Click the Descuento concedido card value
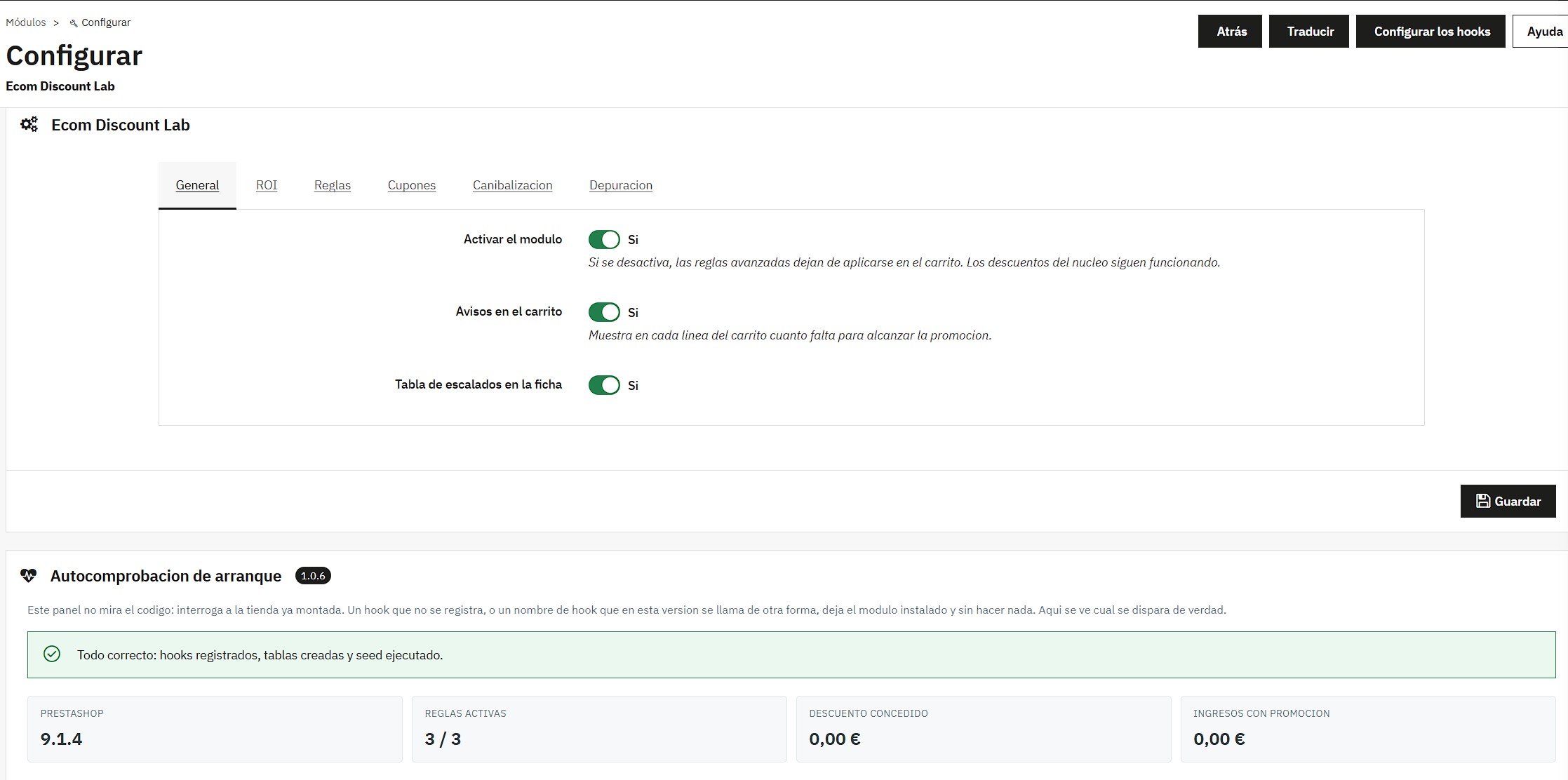 click(835, 739)
